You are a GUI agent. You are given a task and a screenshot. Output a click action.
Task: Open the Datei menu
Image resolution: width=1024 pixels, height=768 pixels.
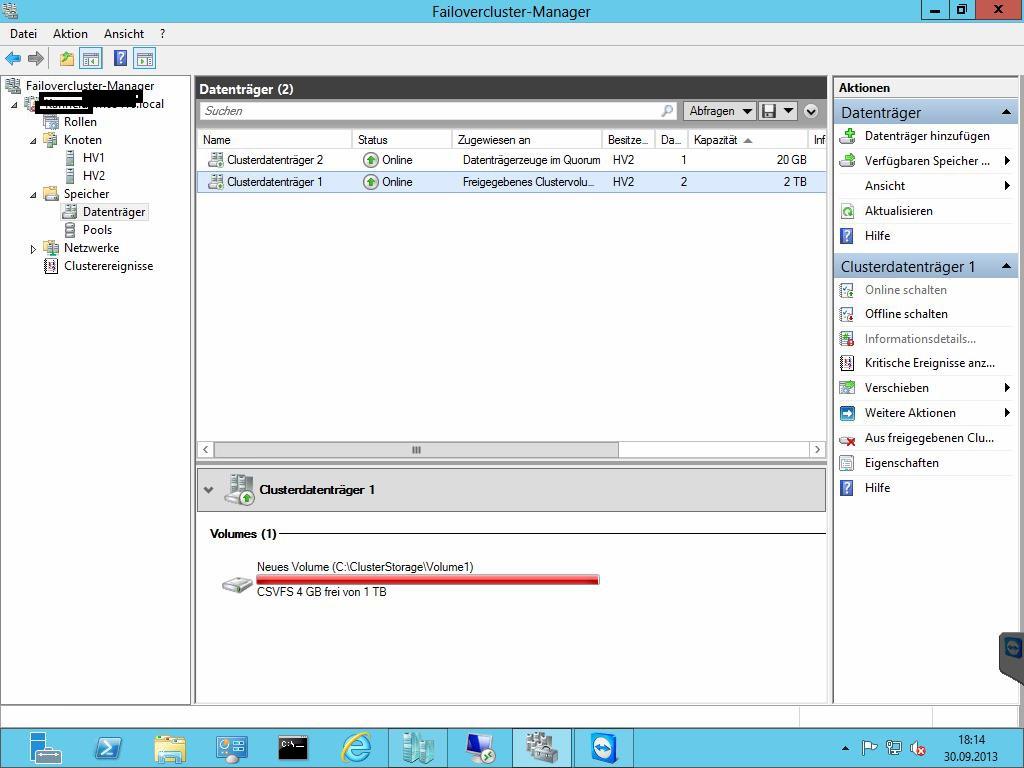24,34
